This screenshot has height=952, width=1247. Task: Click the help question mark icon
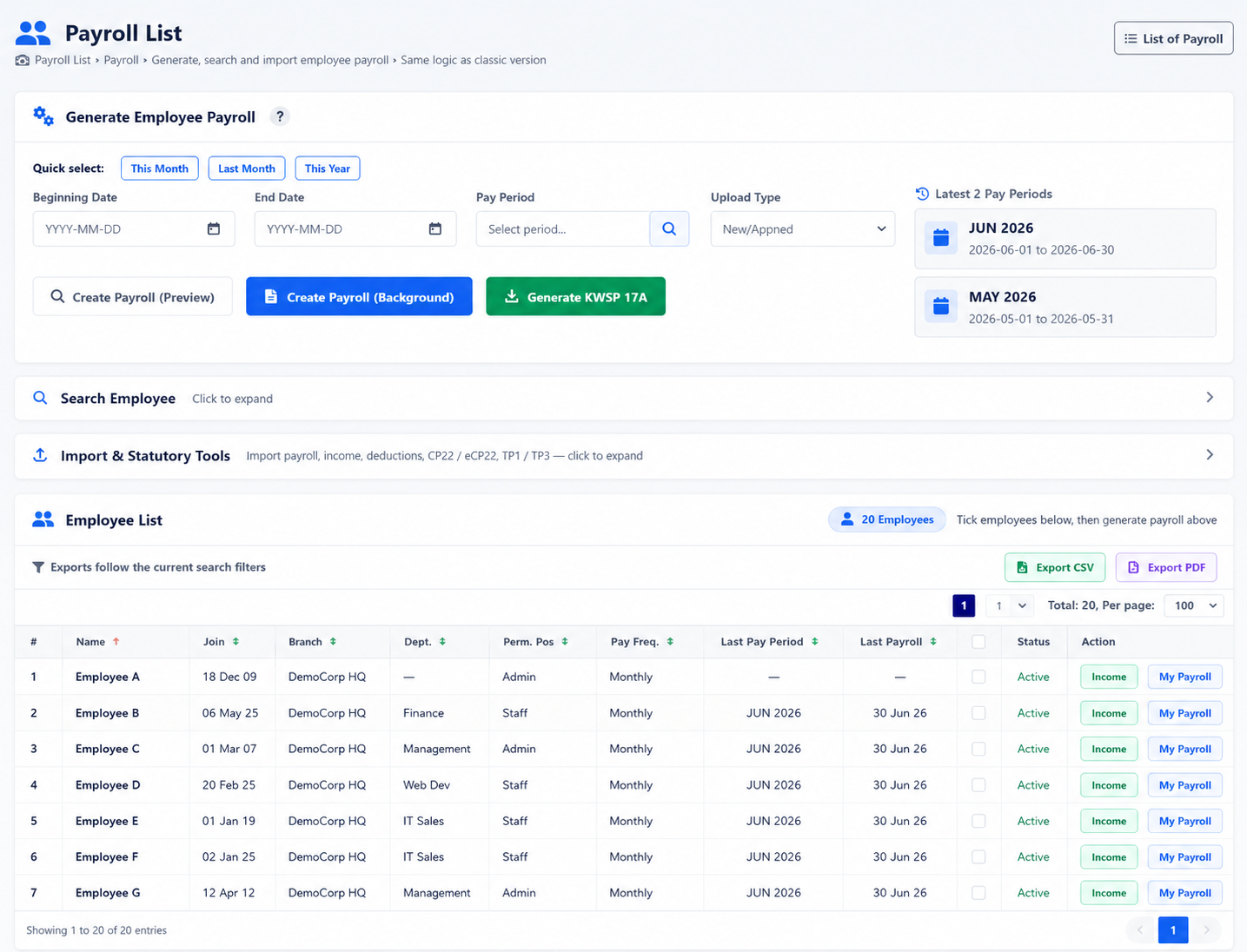coord(280,116)
